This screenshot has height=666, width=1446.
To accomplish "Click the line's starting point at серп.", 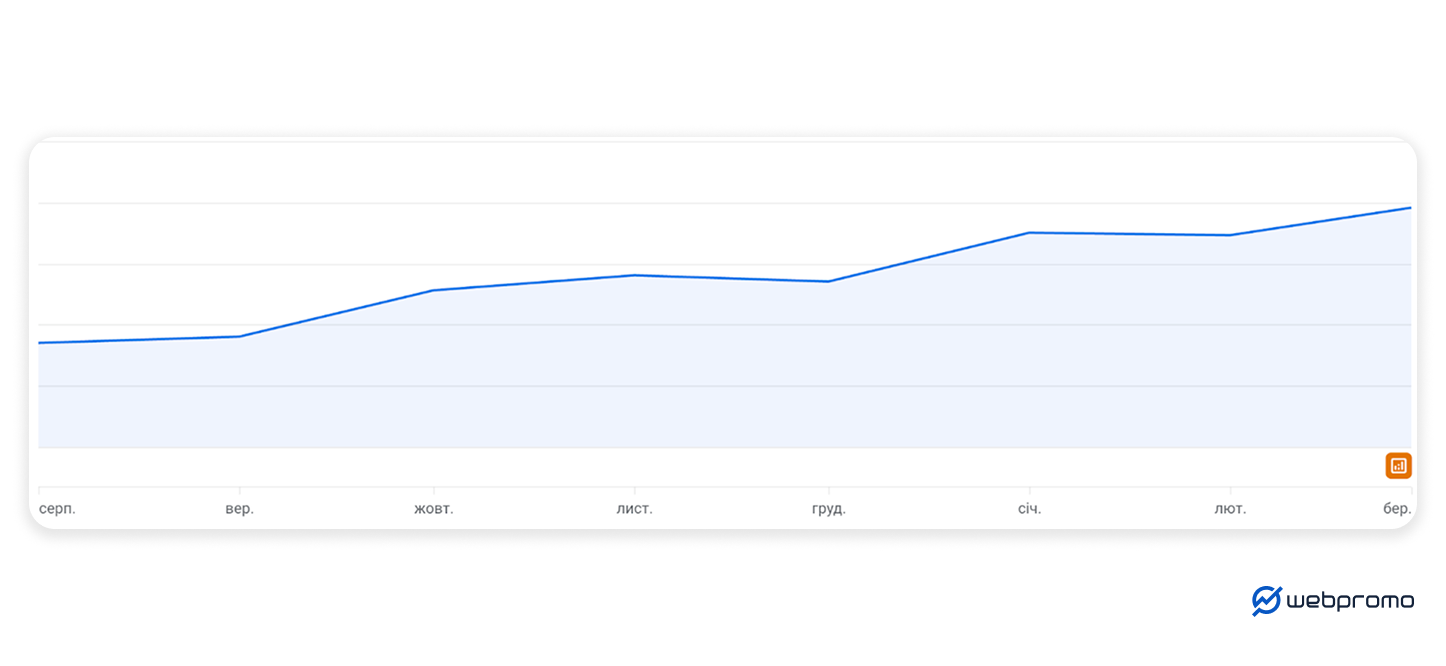I will [40, 343].
